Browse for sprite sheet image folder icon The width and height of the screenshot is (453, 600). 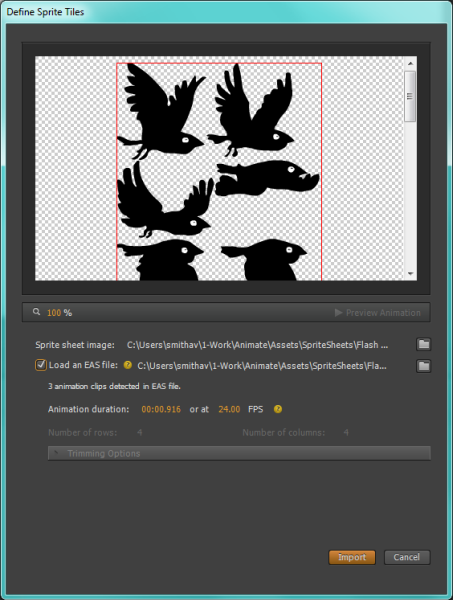tap(424, 344)
